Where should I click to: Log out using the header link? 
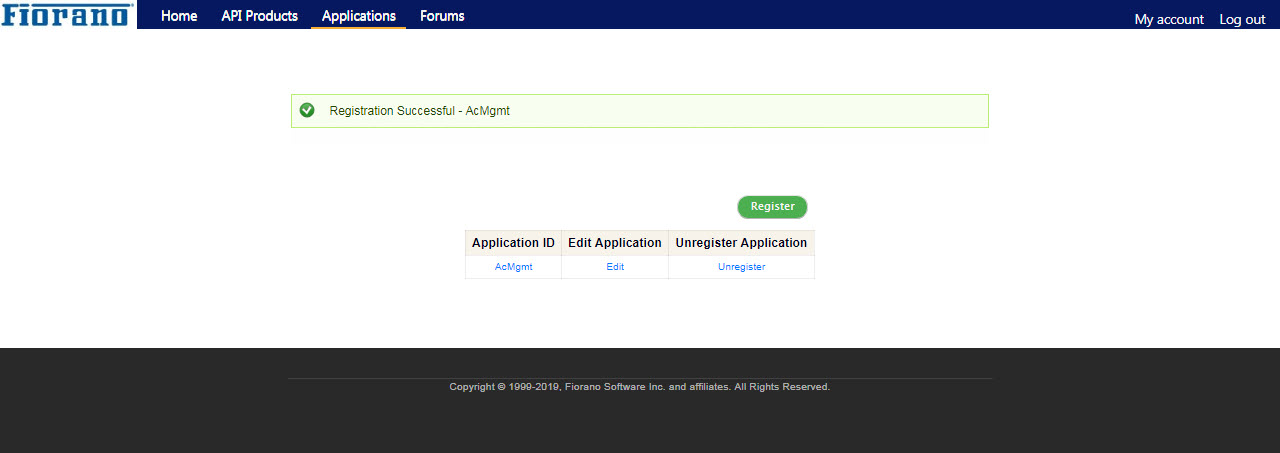point(1242,19)
